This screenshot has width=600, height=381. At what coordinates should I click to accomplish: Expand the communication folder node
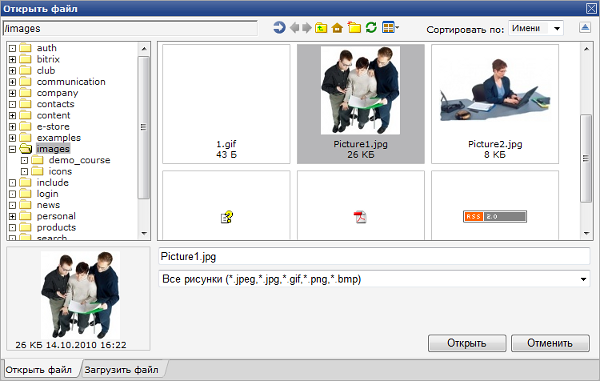[12, 82]
